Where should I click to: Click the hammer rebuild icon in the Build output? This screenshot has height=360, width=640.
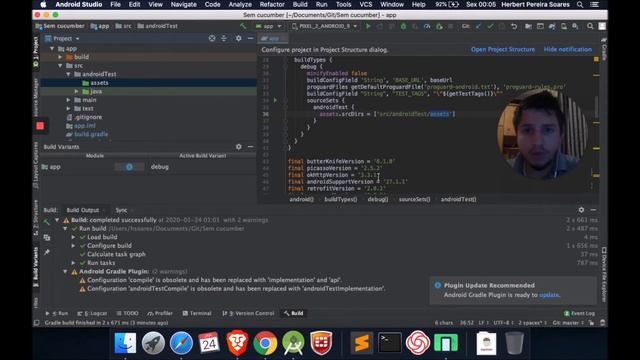pos(47,222)
